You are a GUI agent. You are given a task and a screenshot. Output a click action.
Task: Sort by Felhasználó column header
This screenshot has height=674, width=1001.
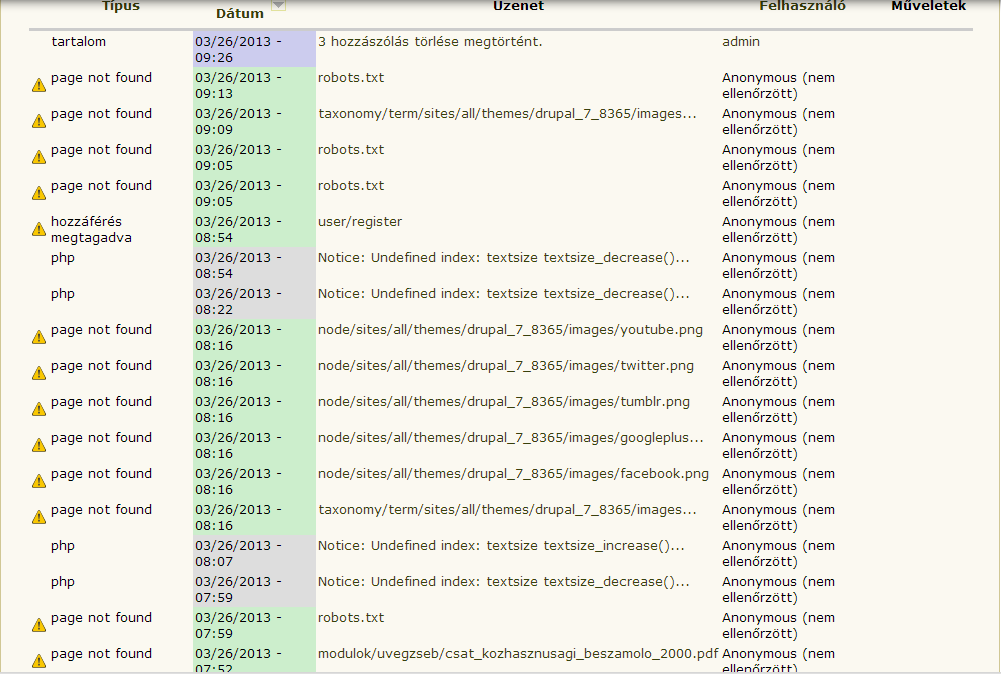pyautogui.click(x=802, y=6)
